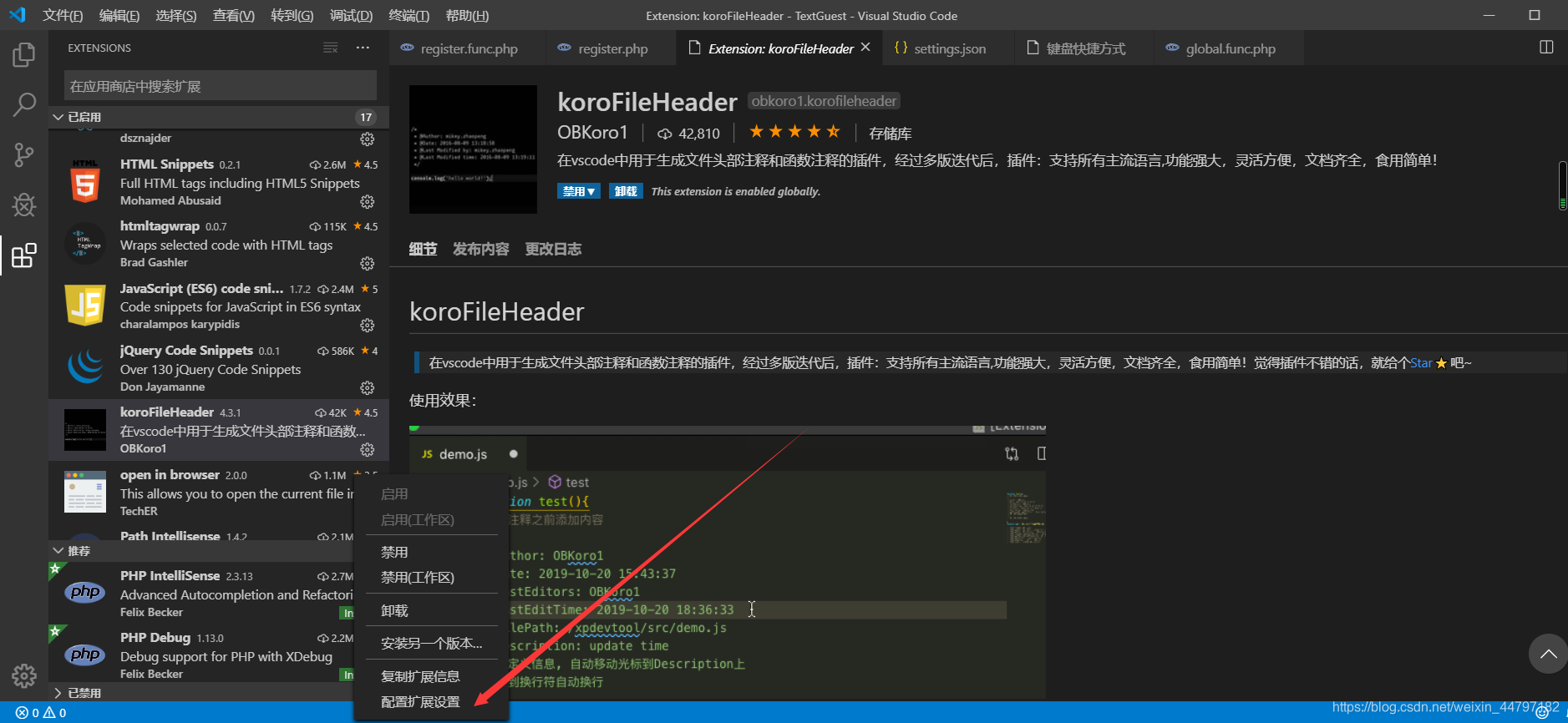Open the Explorer view in activity bar
Image resolution: width=1568 pixels, height=723 pixels.
[24, 55]
